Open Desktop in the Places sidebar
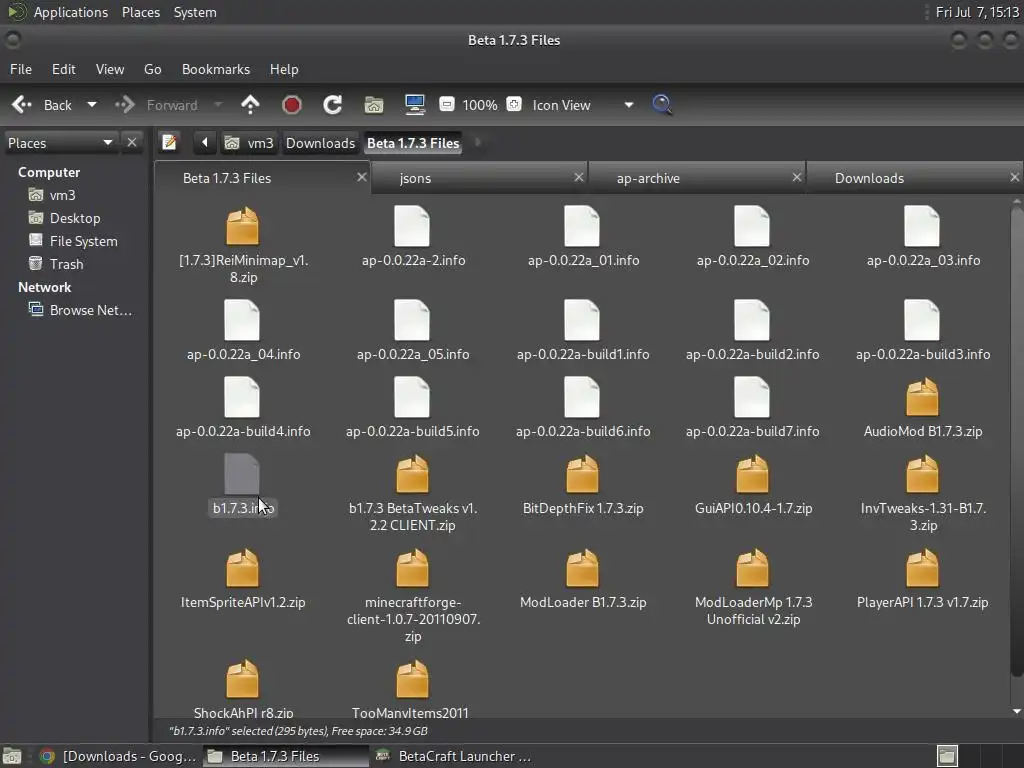This screenshot has width=1024, height=768. pyautogui.click(x=74, y=218)
